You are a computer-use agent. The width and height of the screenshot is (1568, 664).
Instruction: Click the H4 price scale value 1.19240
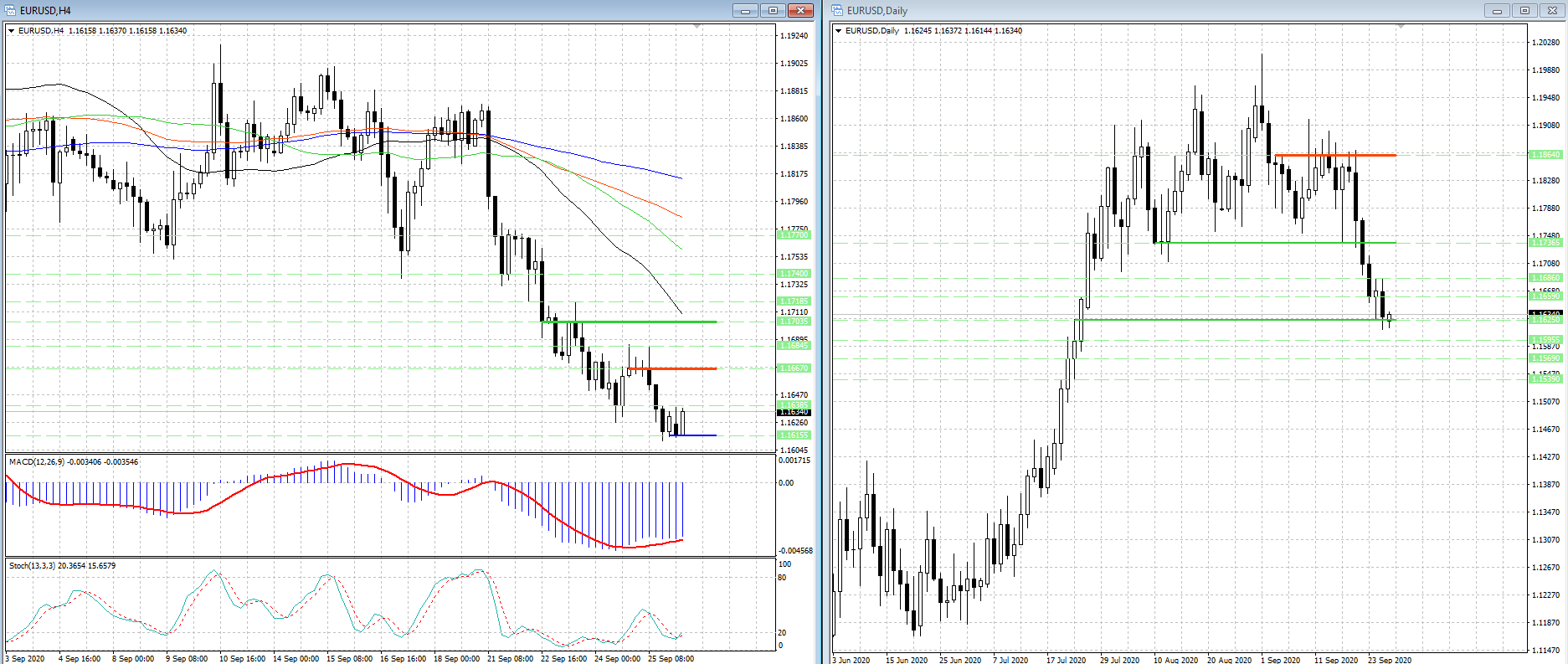pyautogui.click(x=794, y=36)
